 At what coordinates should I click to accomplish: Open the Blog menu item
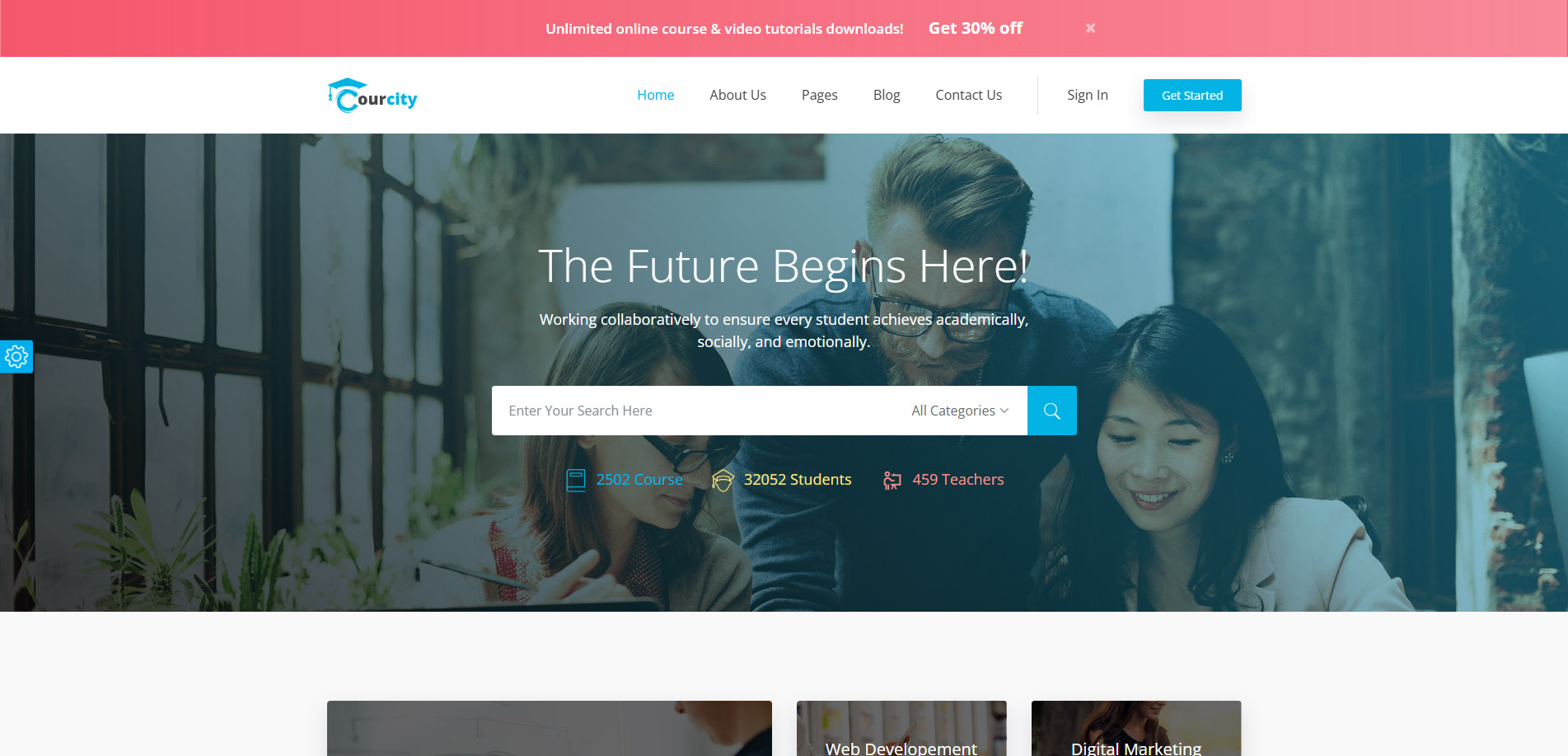[887, 95]
